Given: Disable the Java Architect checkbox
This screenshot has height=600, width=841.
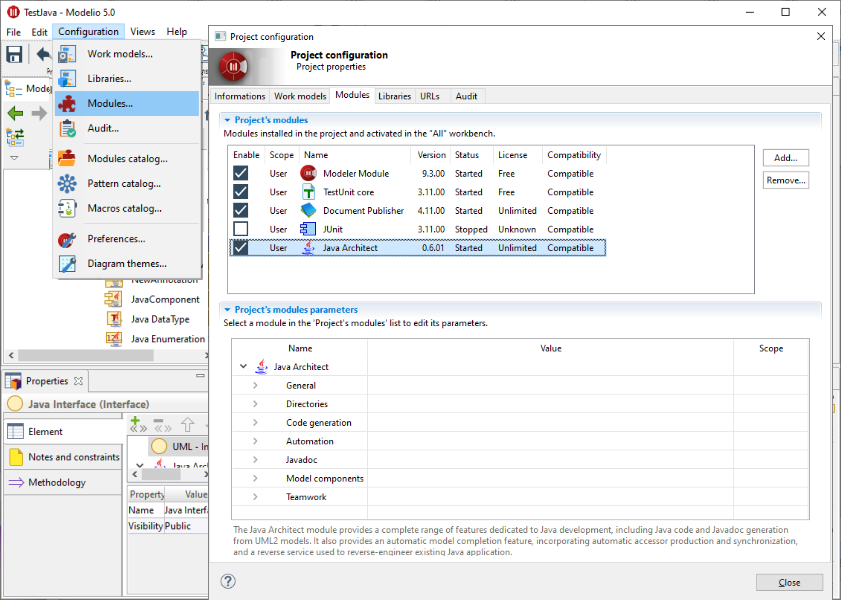Looking at the screenshot, I should tap(240, 248).
